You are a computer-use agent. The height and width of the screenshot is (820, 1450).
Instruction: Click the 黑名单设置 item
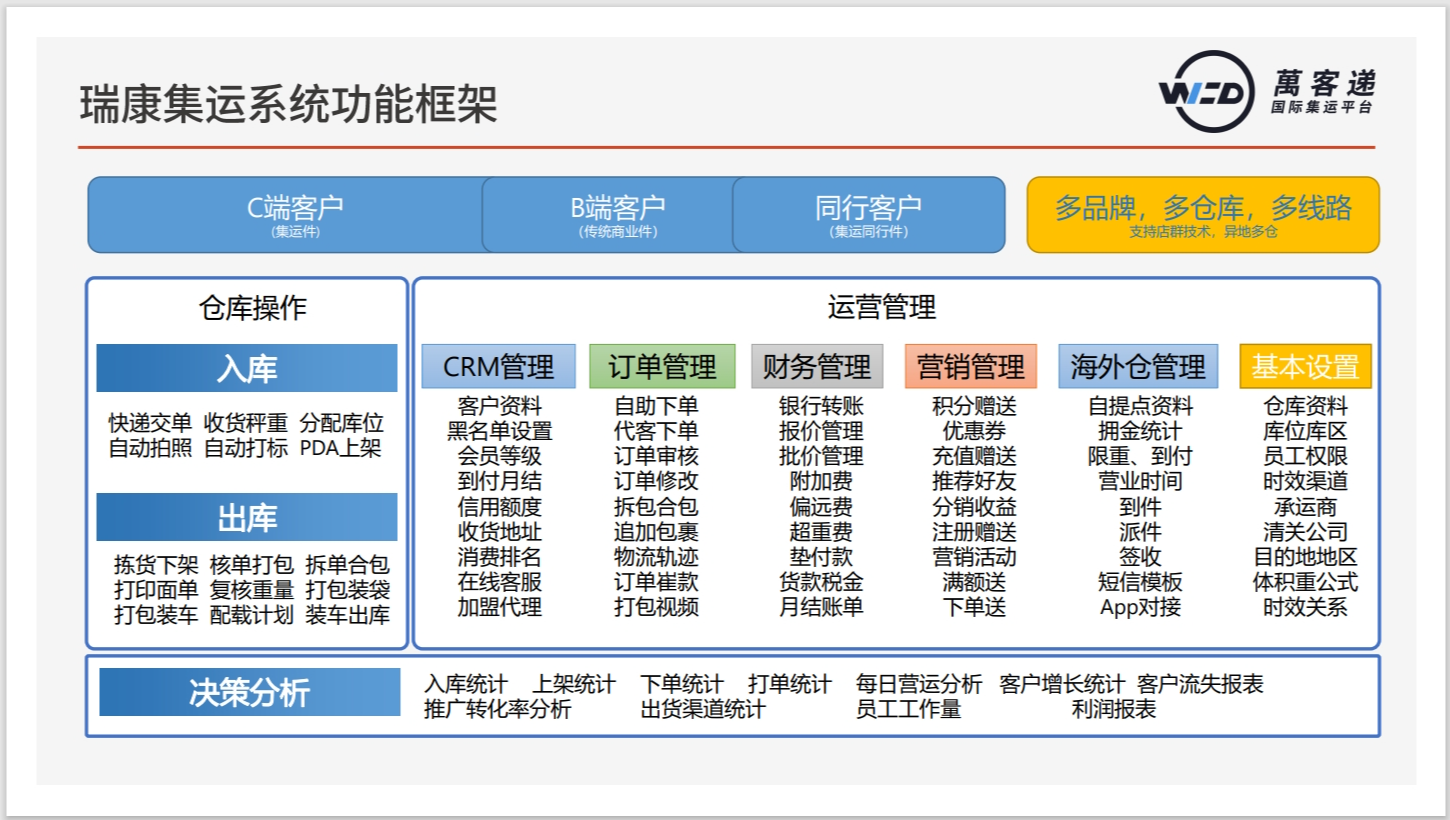pyautogui.click(x=499, y=432)
